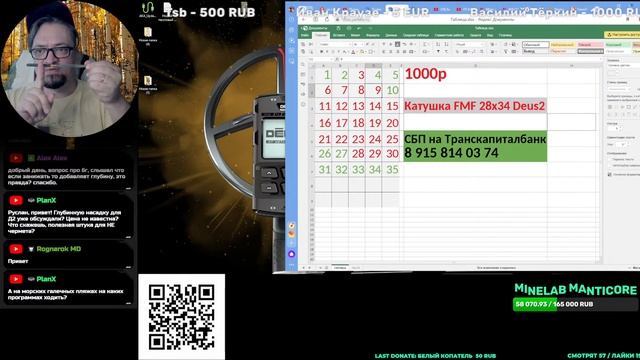
Task: Select the red cell numbered 18
Action: (358, 122)
